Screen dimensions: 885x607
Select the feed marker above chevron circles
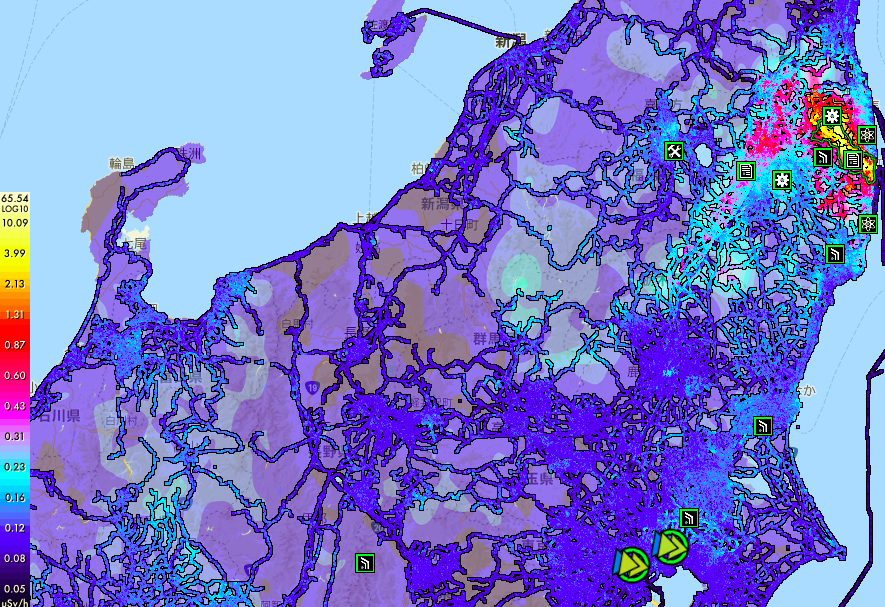689,518
